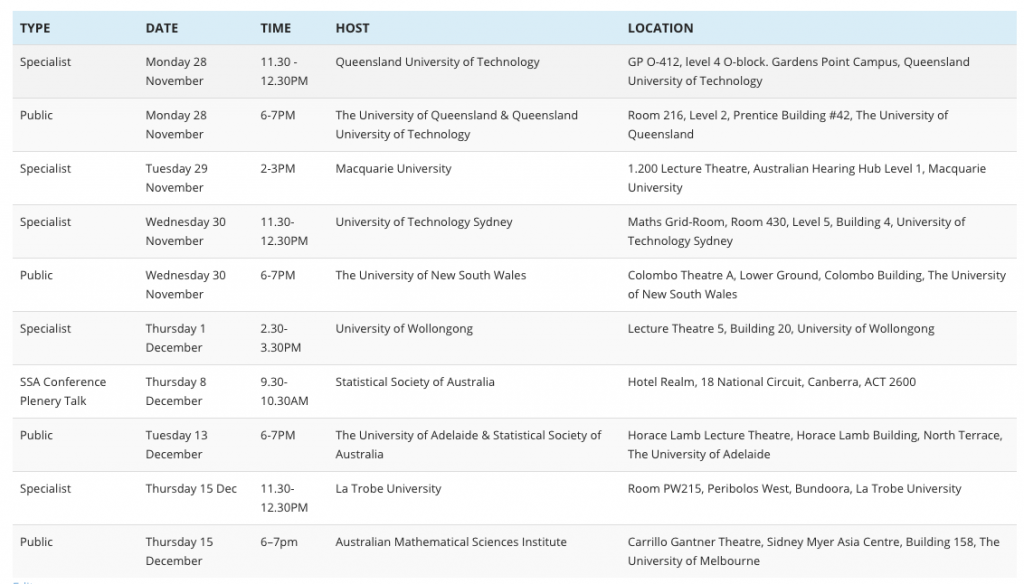The image size is (1024, 584).
Task: Click the DATE column header
Action: 161,28
